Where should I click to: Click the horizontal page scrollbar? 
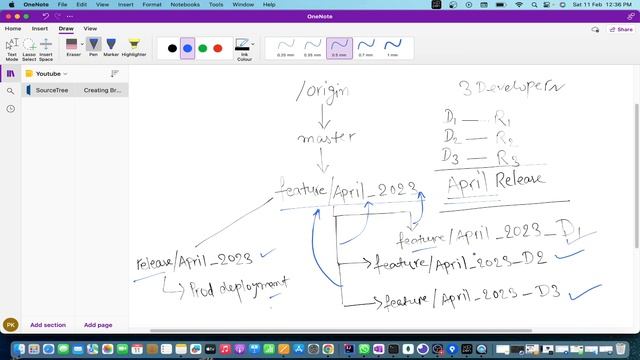tap(341, 331)
